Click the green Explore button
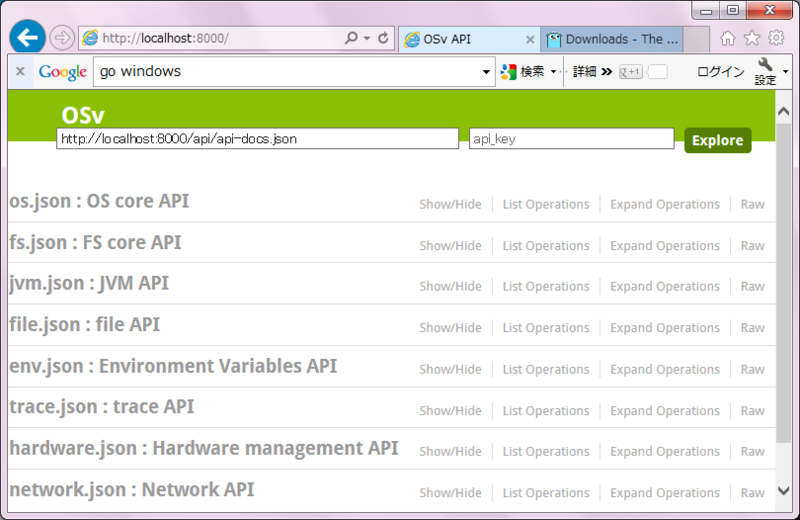The width and height of the screenshot is (800, 520). click(x=717, y=140)
